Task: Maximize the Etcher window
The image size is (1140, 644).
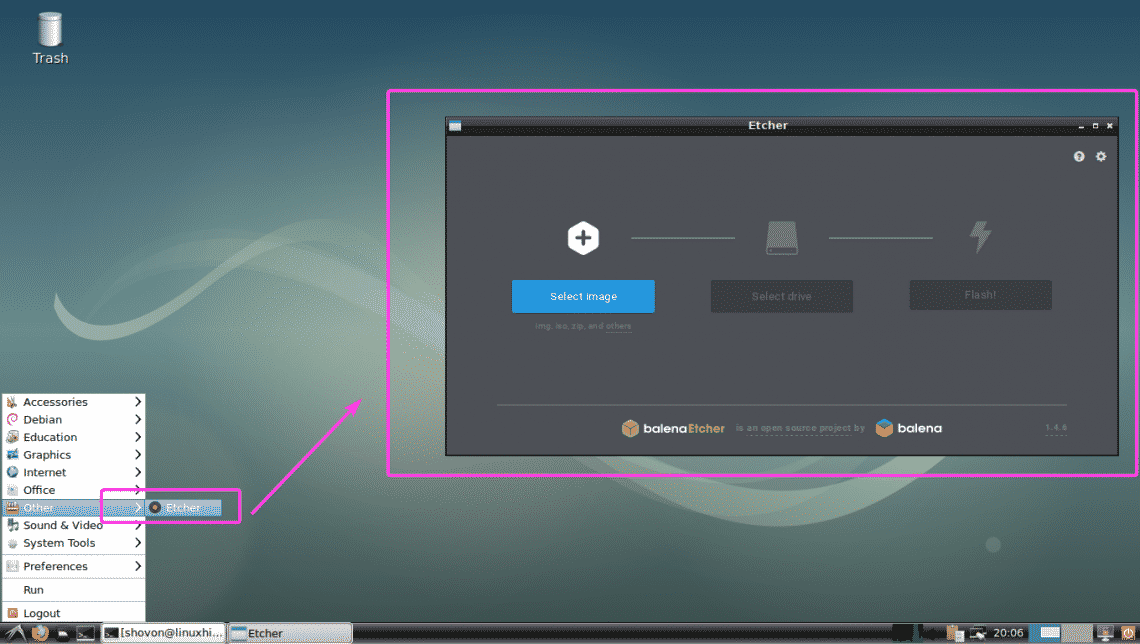Action: point(1096,126)
